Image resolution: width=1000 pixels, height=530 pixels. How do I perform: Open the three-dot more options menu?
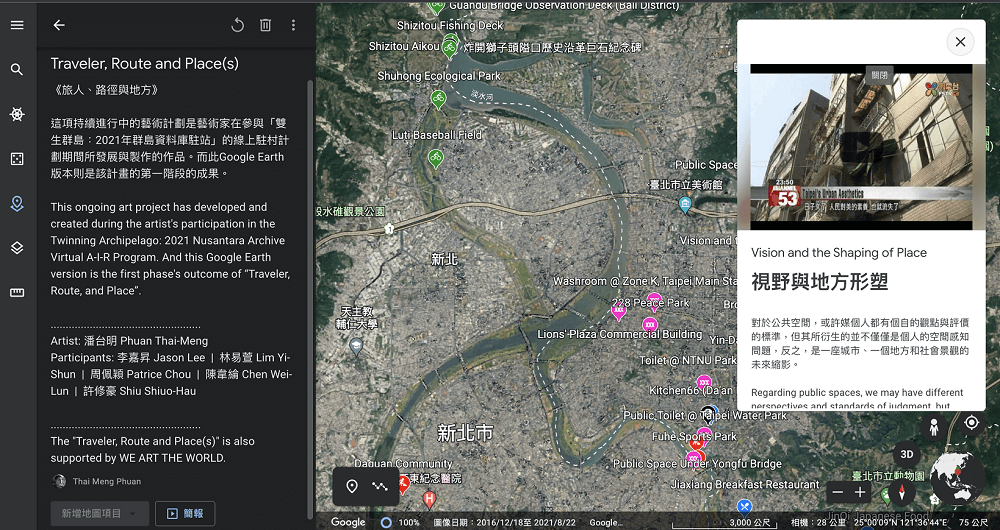click(293, 25)
